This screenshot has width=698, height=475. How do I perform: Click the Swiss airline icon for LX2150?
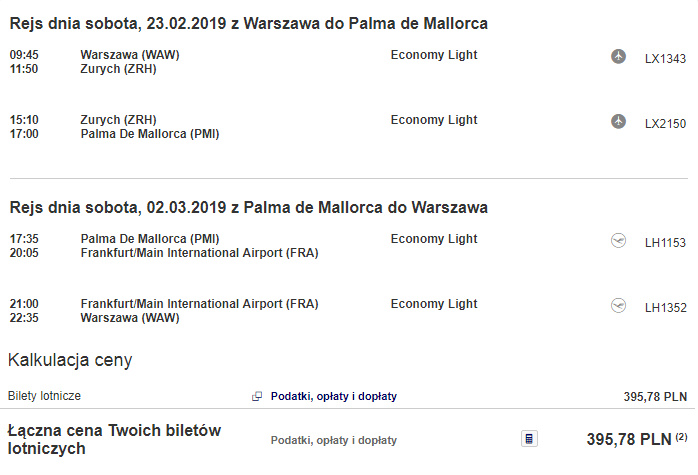[x=618, y=121]
